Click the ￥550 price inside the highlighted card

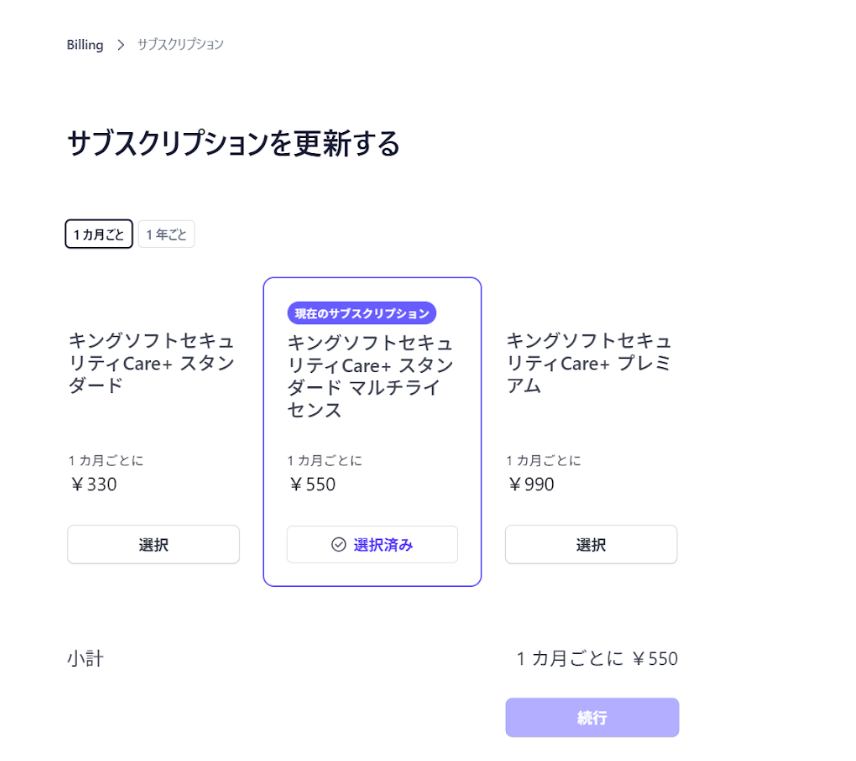(312, 485)
